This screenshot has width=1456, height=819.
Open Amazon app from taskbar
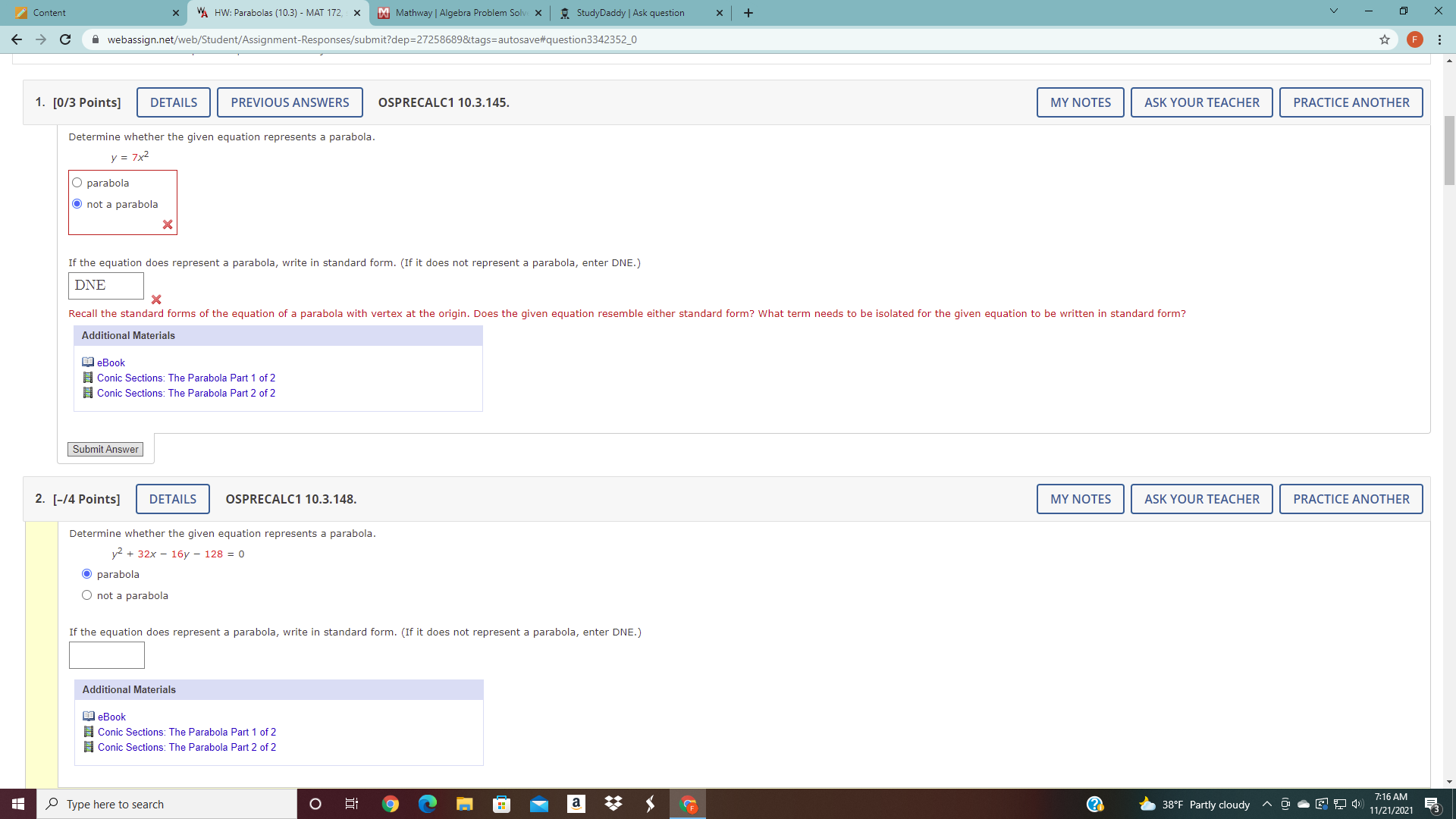576,804
